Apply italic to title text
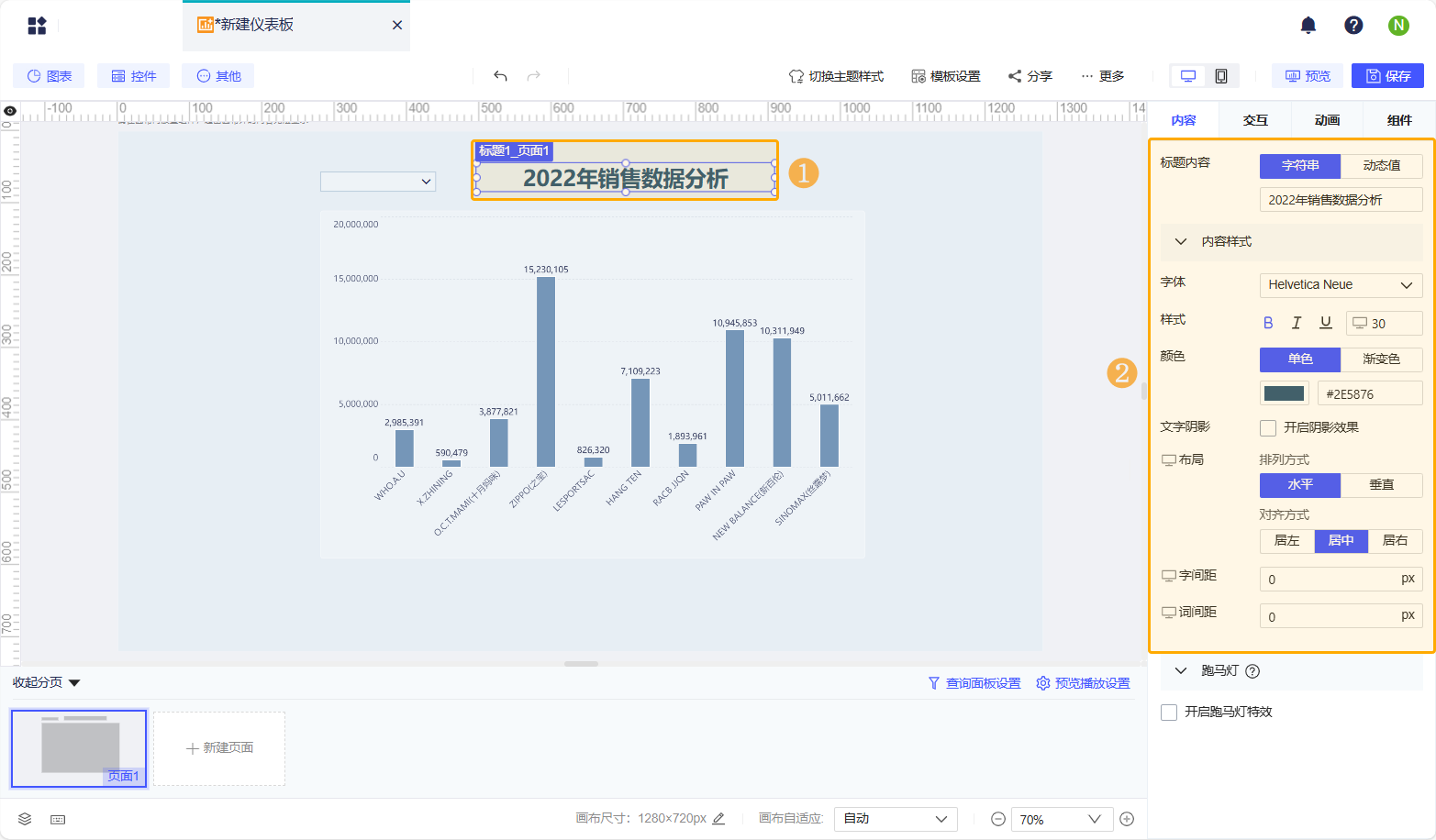 [x=1297, y=323]
